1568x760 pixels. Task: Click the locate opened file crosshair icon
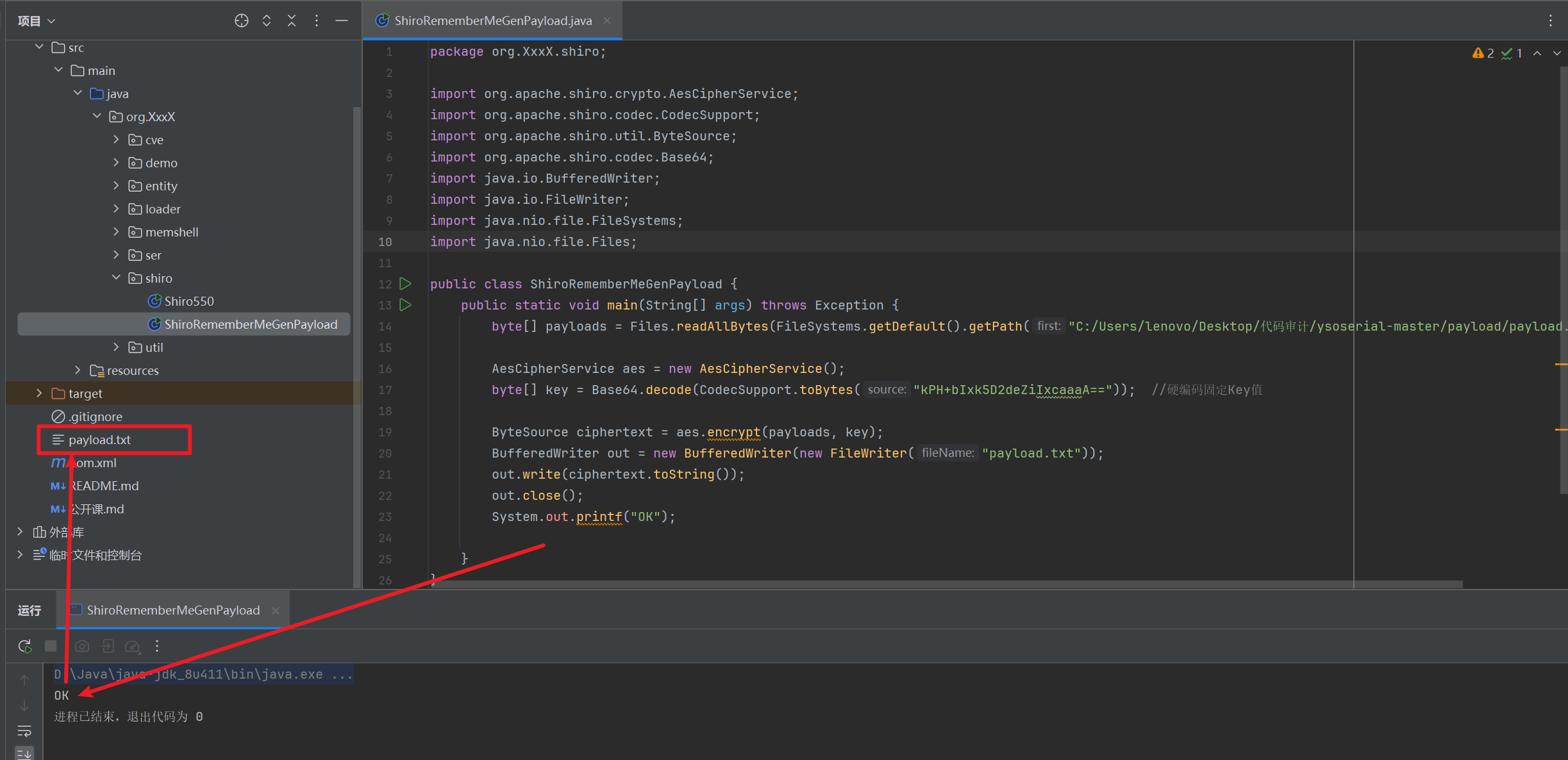pos(241,21)
